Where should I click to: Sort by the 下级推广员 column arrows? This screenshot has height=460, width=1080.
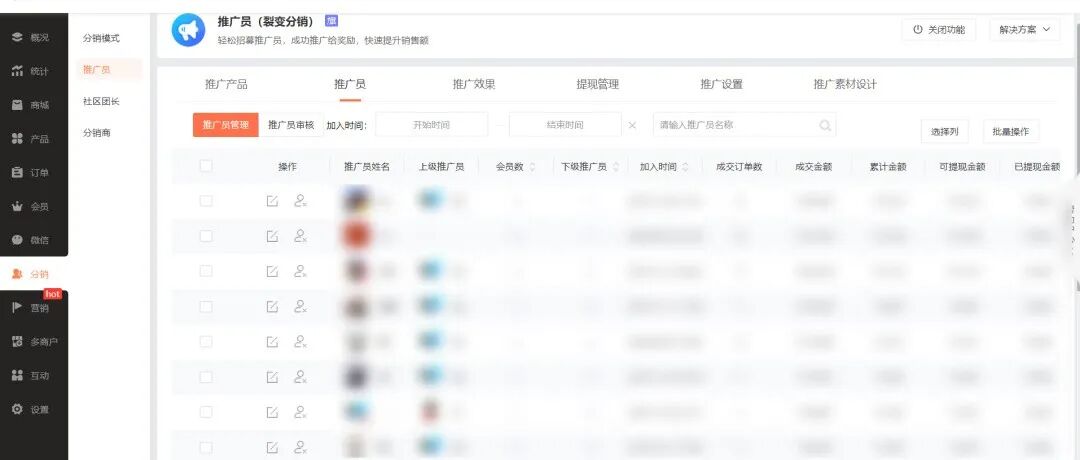(616, 167)
